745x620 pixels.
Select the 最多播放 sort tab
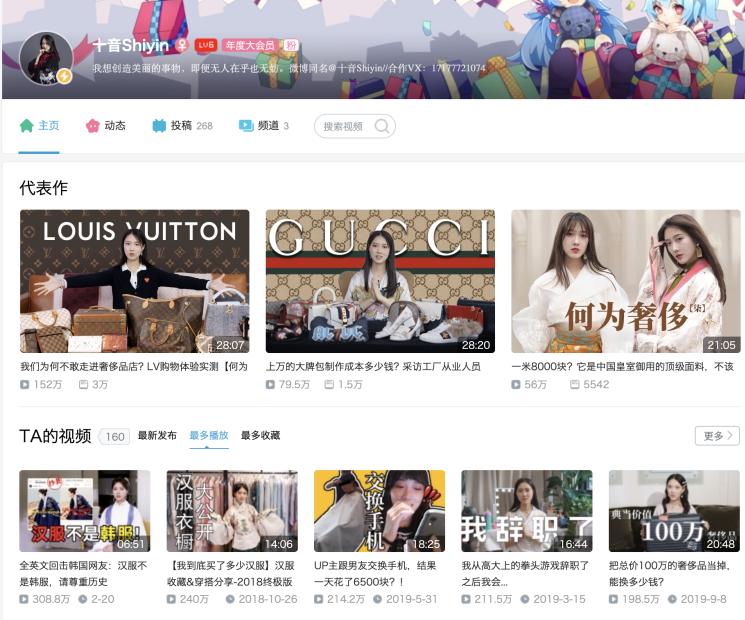coord(209,435)
